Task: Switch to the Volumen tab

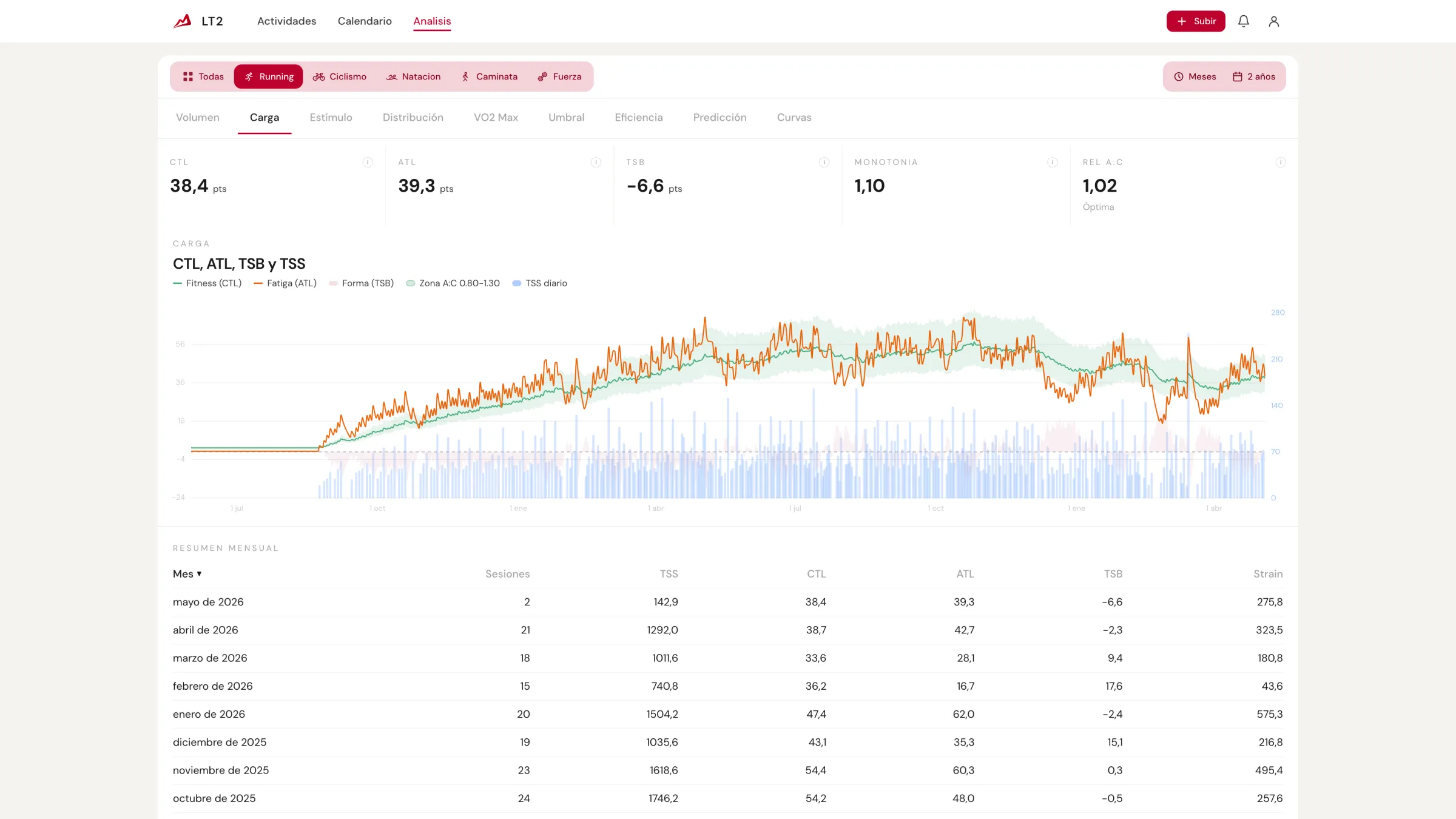Action: pyautogui.click(x=198, y=118)
